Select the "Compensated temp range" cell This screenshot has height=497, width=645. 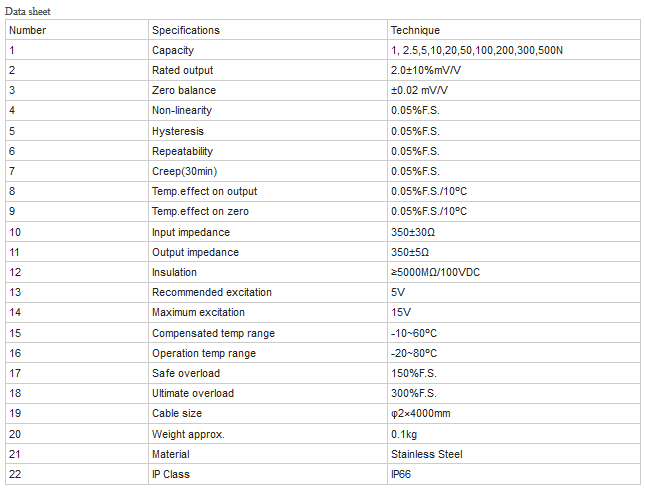(x=213, y=333)
